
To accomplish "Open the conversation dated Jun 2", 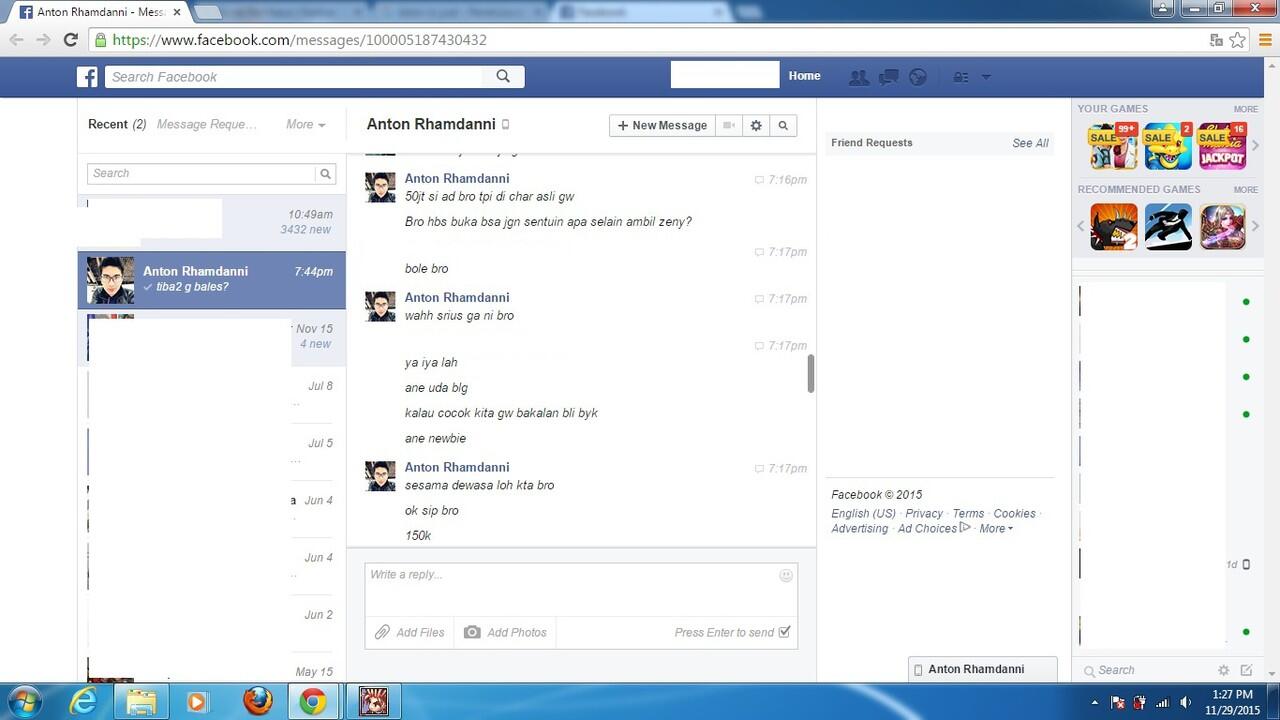I will coord(212,623).
